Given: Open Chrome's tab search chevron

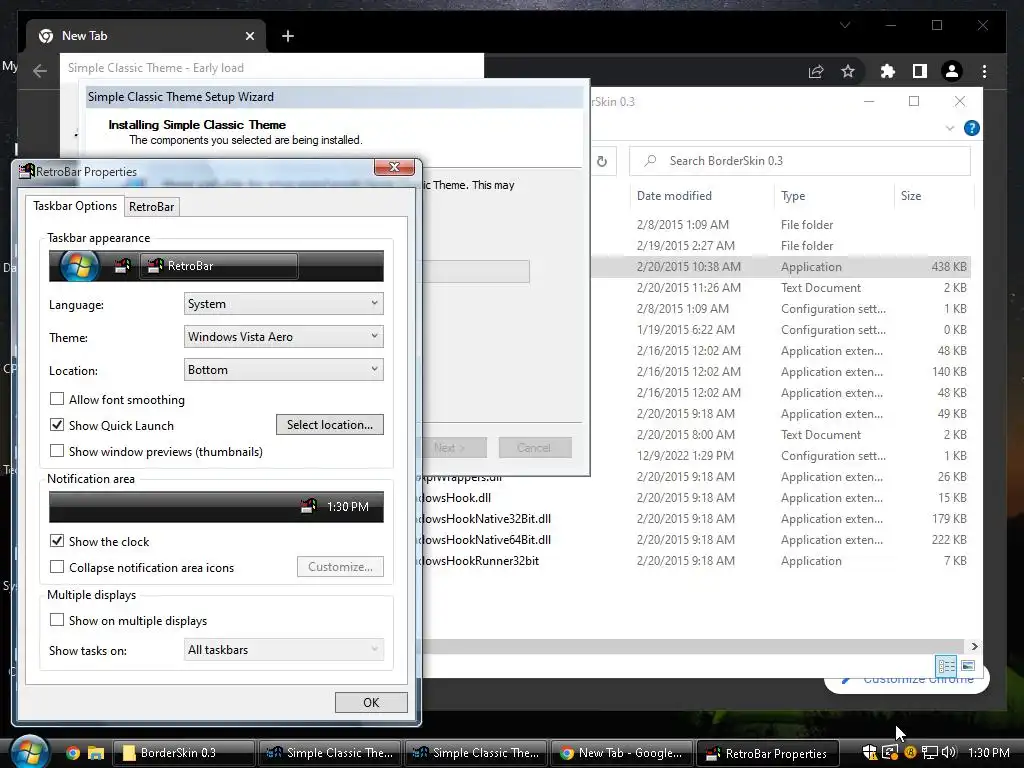Looking at the screenshot, I should point(845,25).
